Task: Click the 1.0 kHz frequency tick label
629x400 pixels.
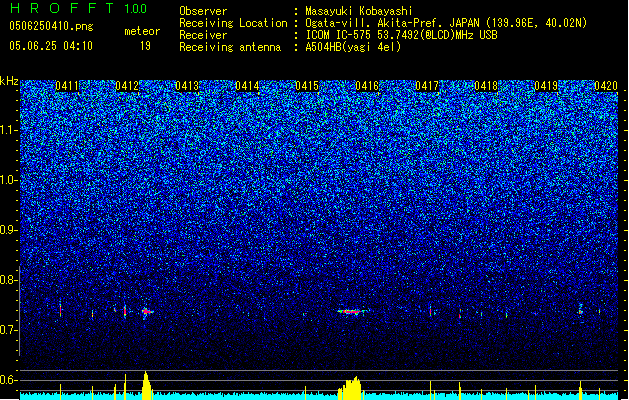Action: [x=9, y=180]
